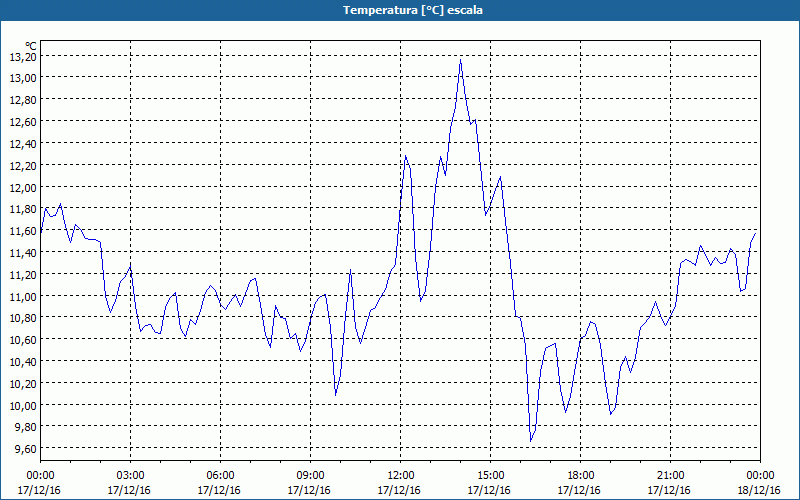Viewport: 800px width, 500px height.
Task: Click the 12:00 time label
Action: (x=401, y=476)
